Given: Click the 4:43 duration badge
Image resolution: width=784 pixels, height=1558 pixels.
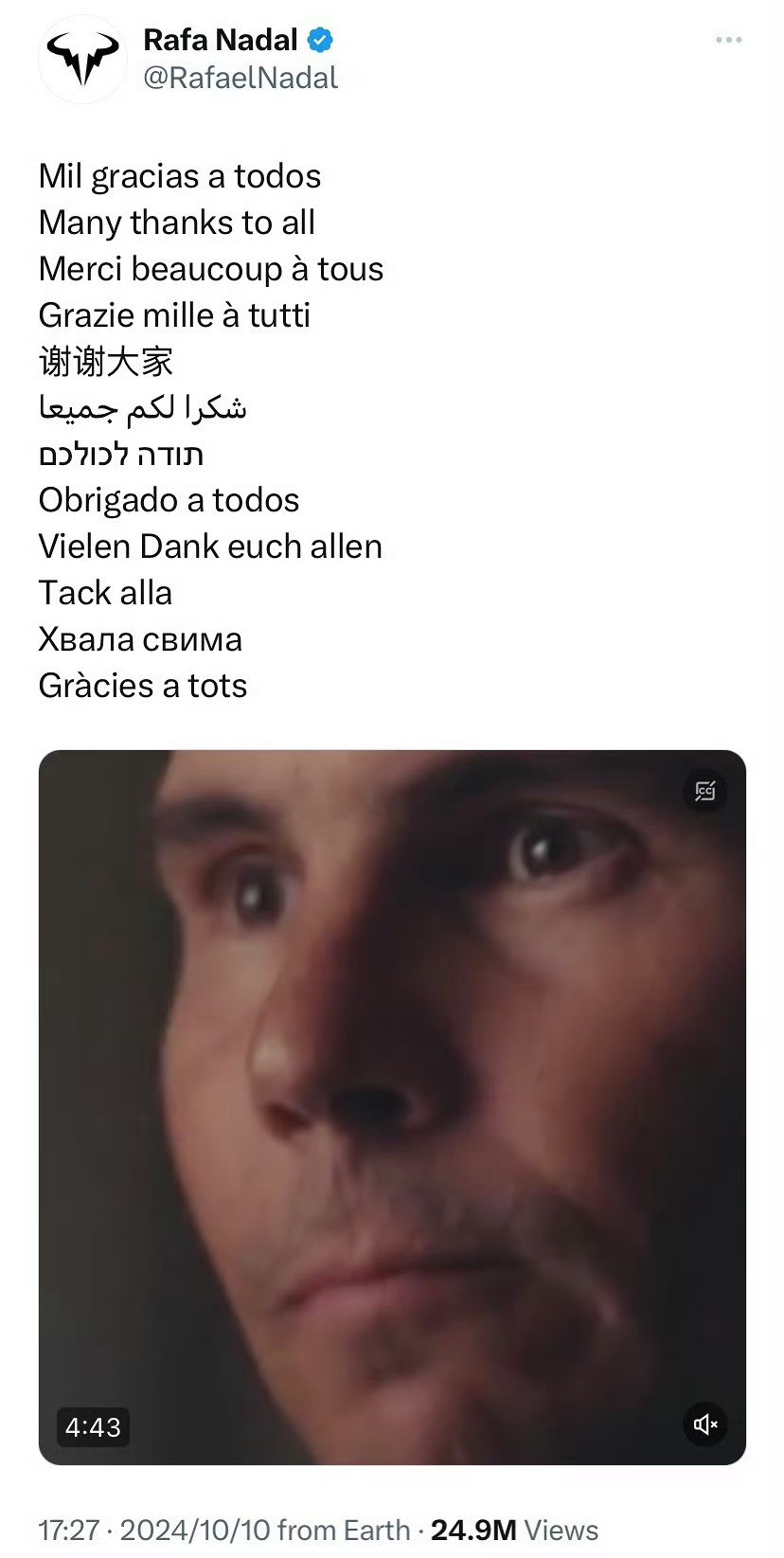Looking at the screenshot, I should point(93,1426).
